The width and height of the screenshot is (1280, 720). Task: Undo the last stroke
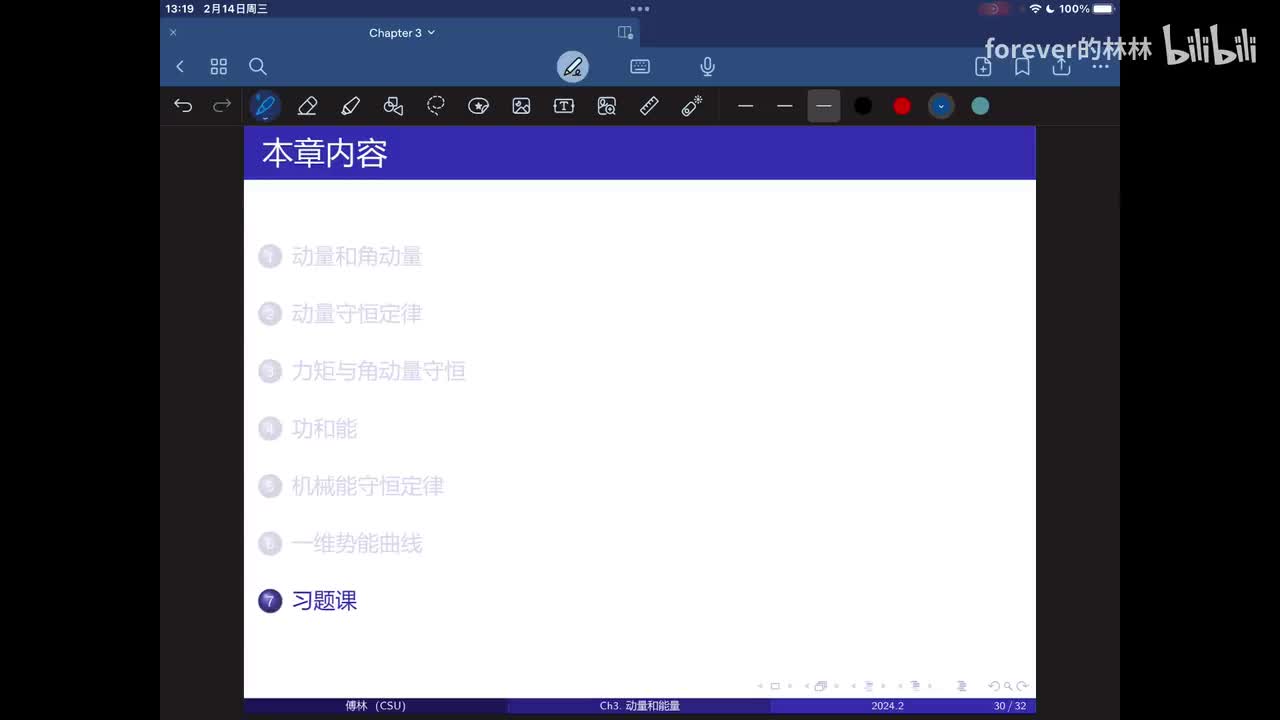pyautogui.click(x=183, y=106)
